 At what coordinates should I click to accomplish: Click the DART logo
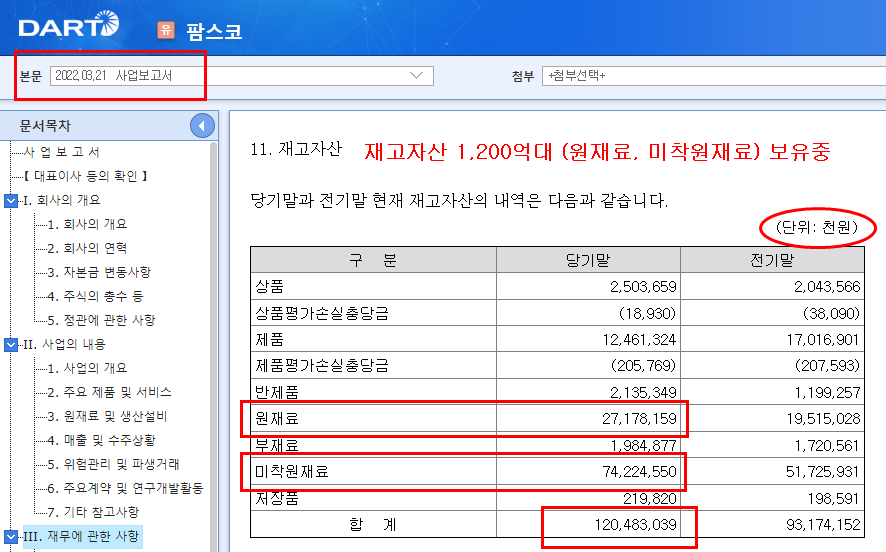68,26
